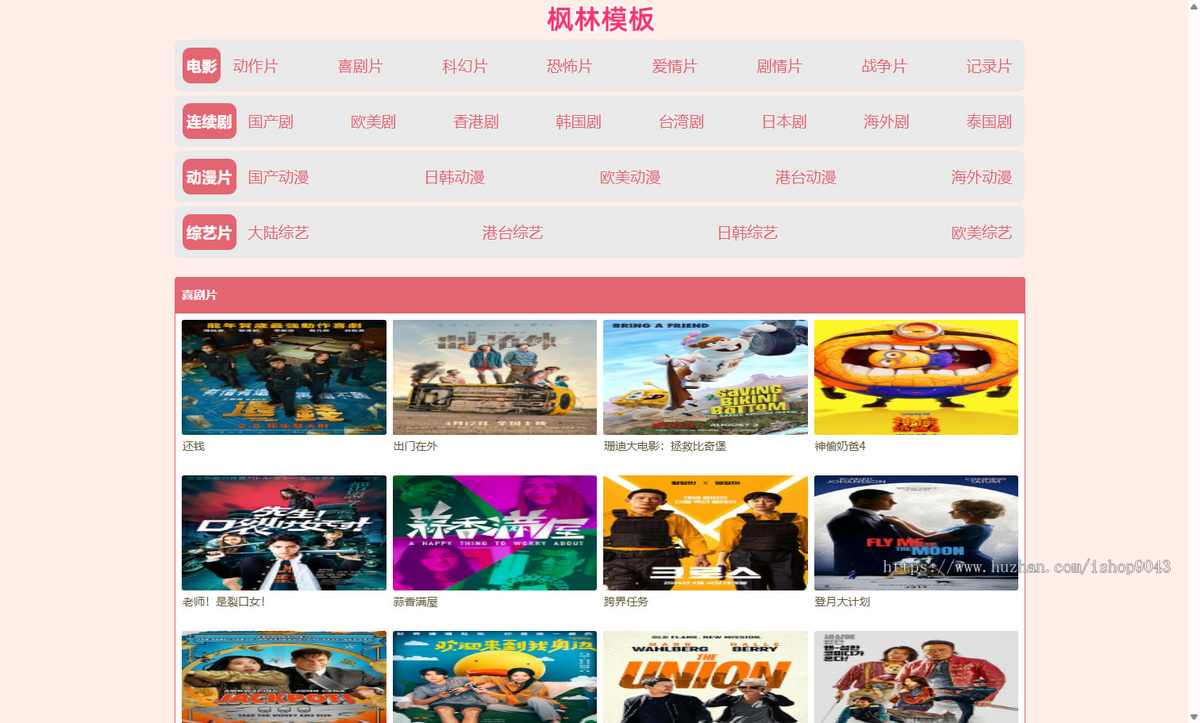Click the 出门在外 title text
The image size is (1200, 723).
[415, 446]
